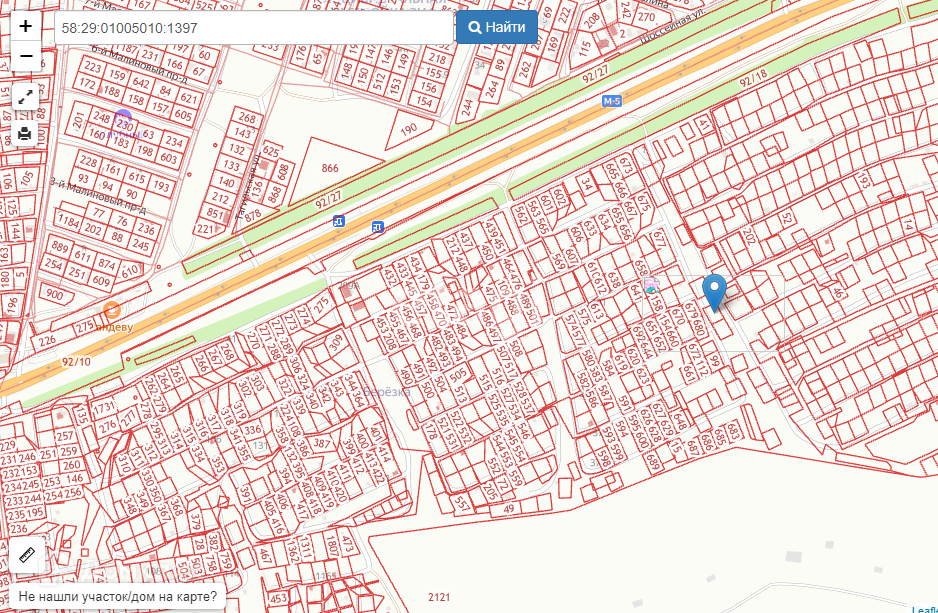Focus the cadastral number search field
The image size is (938, 613).
[254, 28]
